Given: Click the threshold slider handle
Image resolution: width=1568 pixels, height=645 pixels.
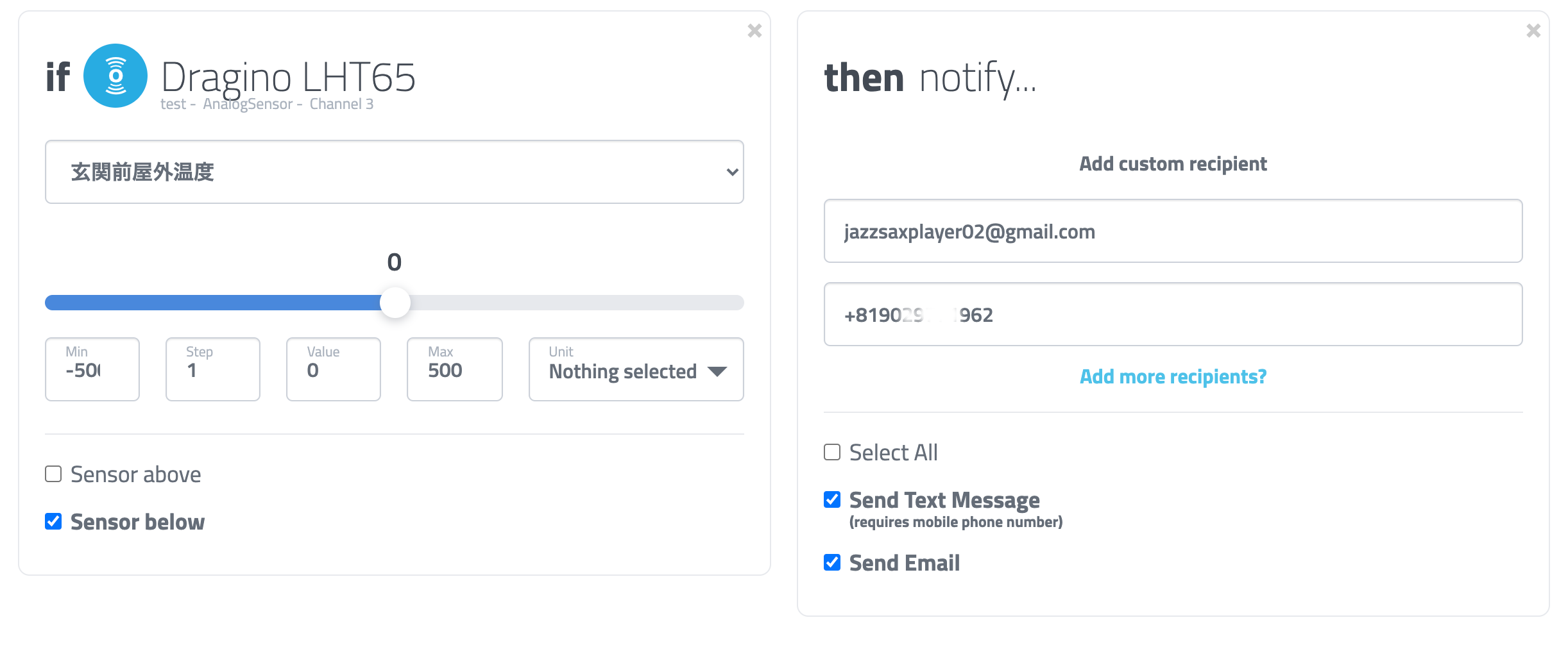Looking at the screenshot, I should pos(395,303).
